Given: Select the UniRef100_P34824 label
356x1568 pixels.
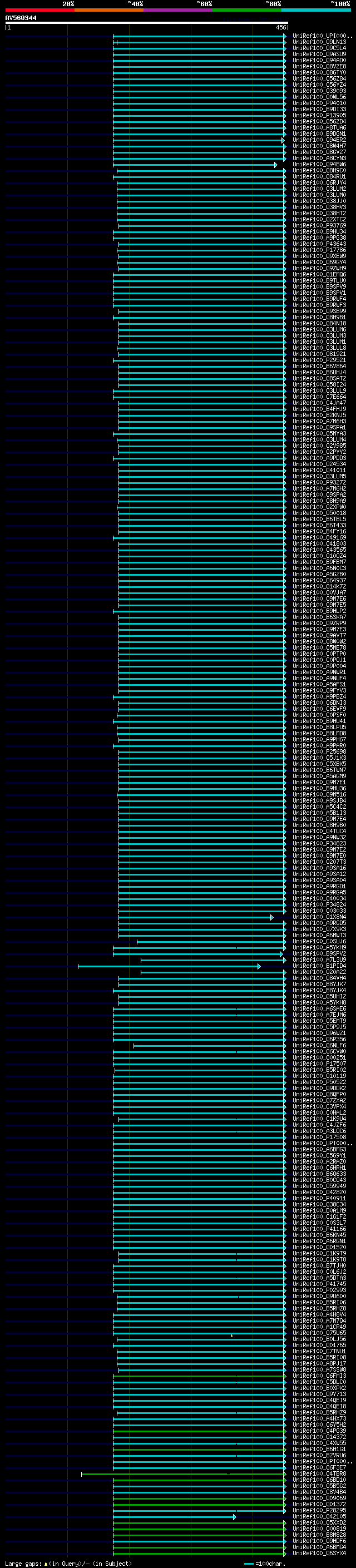Looking at the screenshot, I should point(319,905).
